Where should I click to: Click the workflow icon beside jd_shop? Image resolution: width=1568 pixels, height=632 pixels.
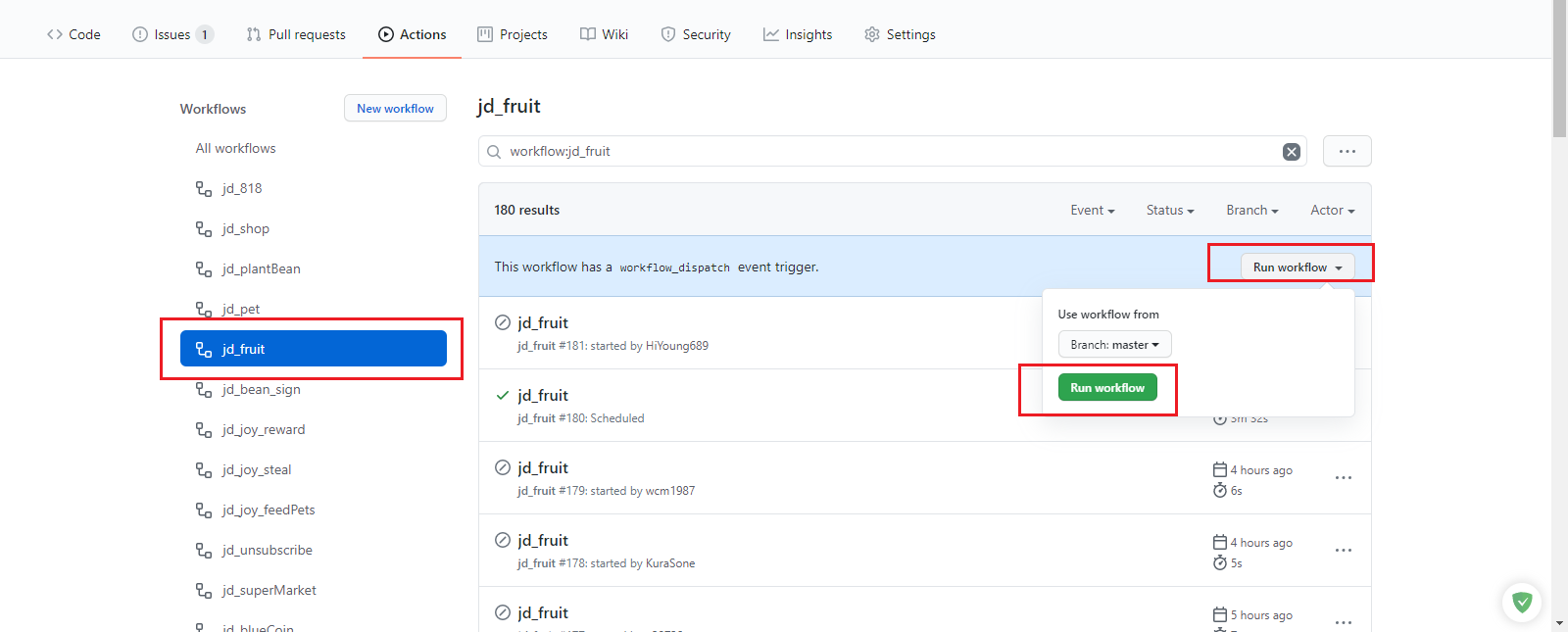[204, 228]
